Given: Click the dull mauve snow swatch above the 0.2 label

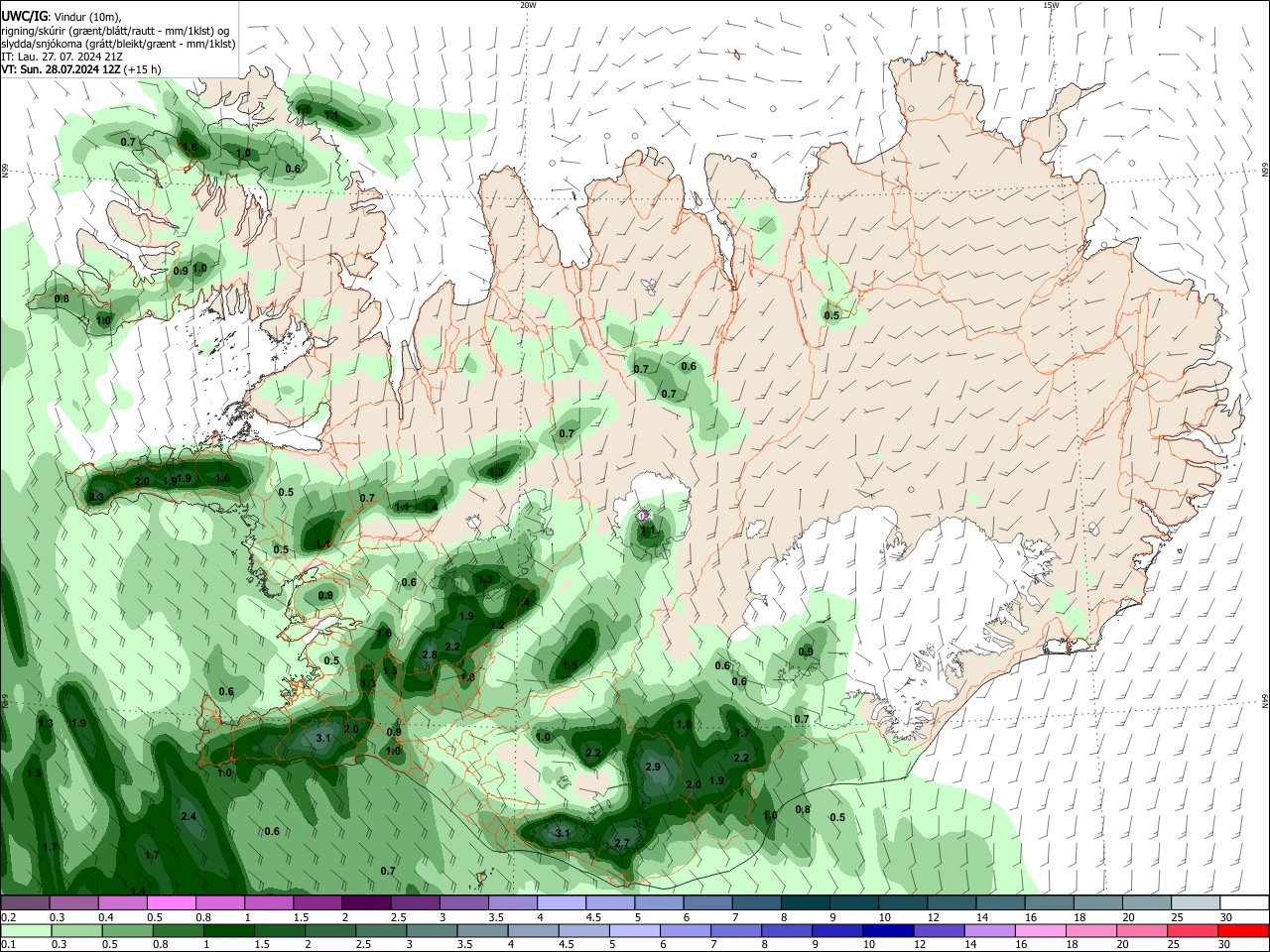Looking at the screenshot, I should pos(25,903).
